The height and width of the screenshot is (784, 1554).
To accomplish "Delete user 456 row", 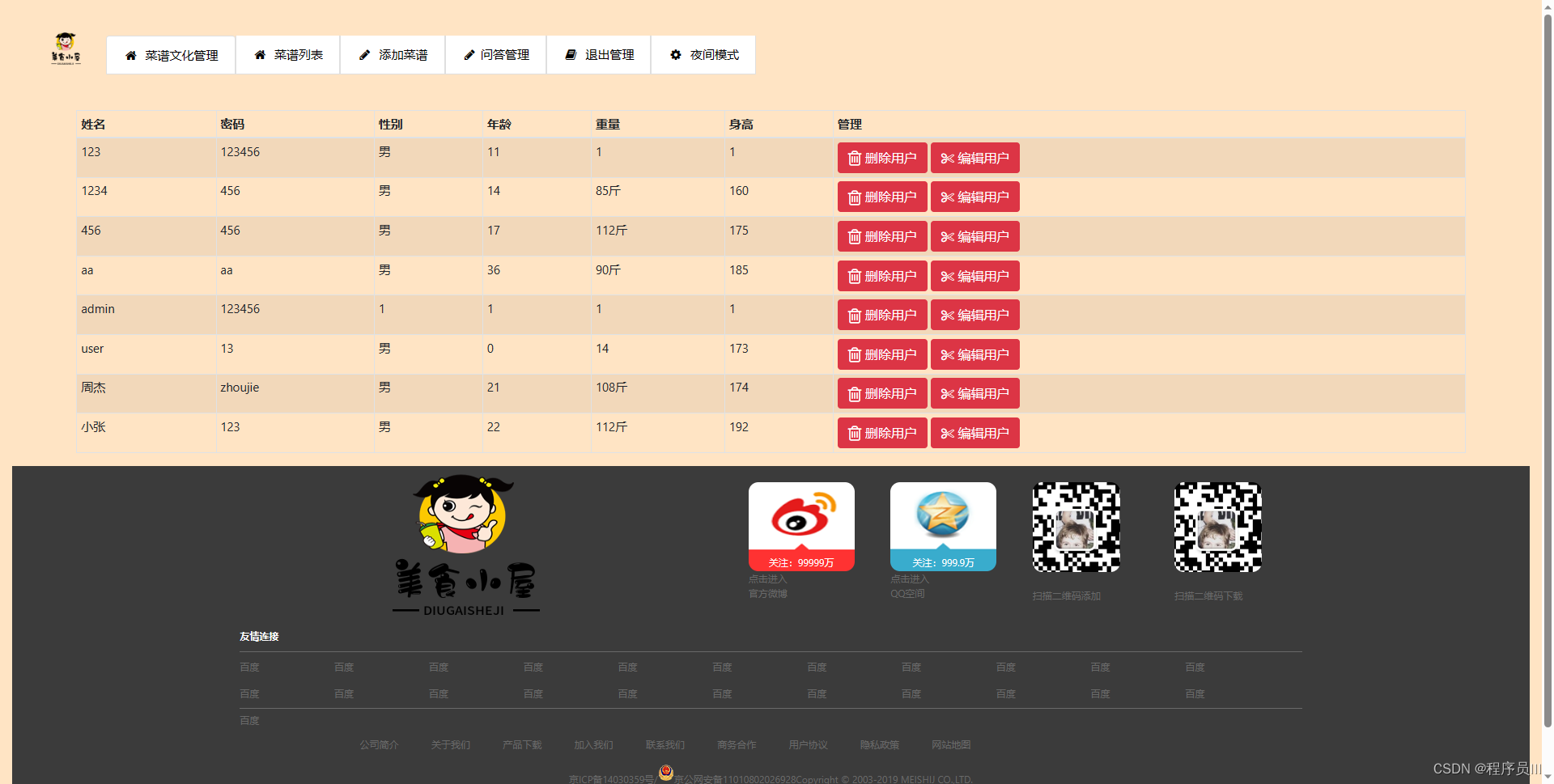I will click(882, 236).
